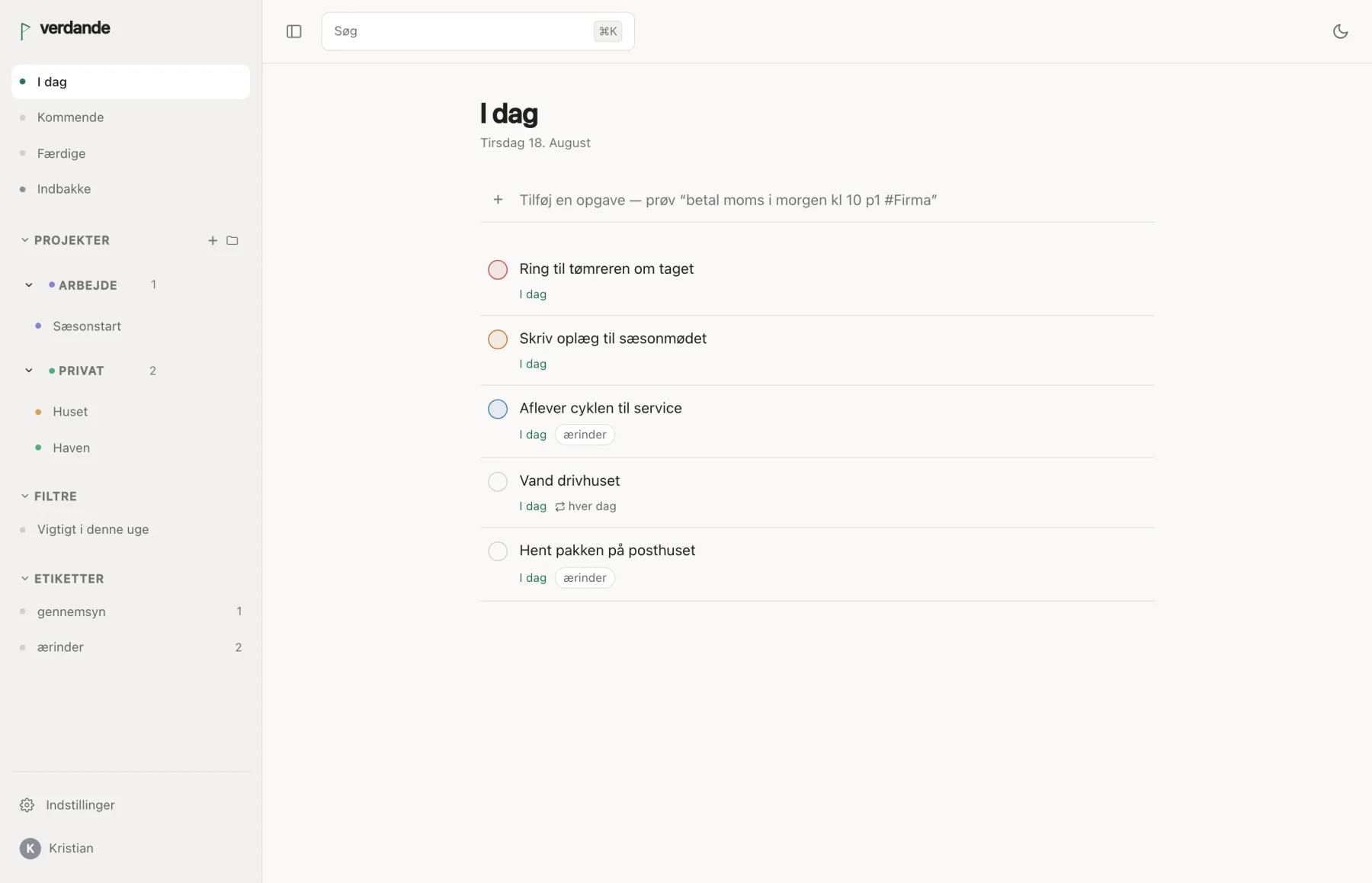The image size is (1372, 883).
Task: Click Kristian's avatar circle
Action: [x=30, y=848]
